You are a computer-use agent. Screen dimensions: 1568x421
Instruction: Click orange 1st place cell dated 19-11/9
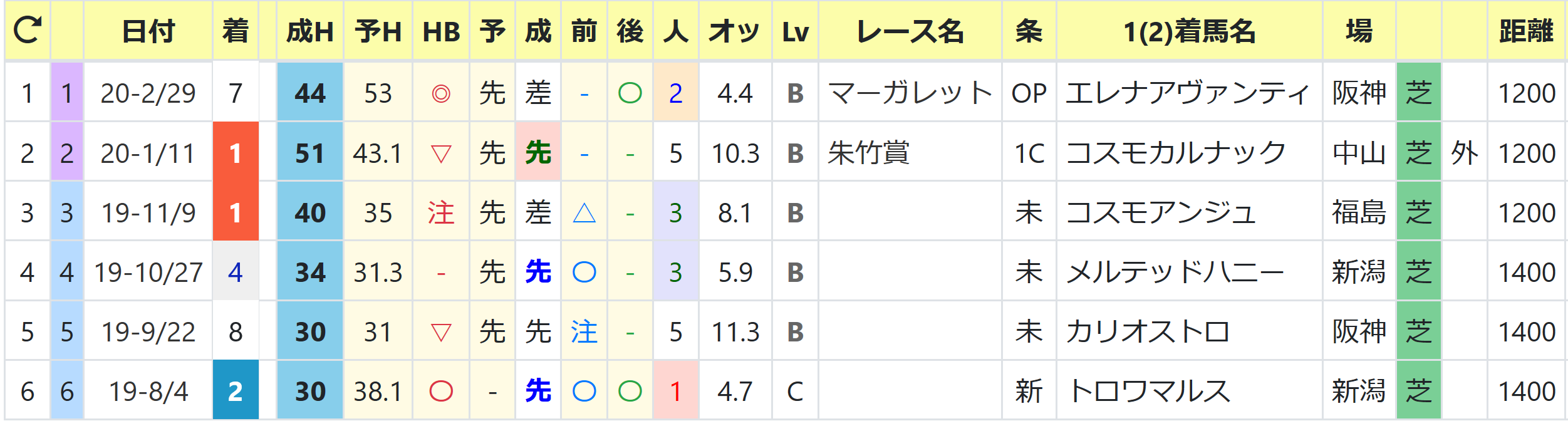tap(236, 213)
